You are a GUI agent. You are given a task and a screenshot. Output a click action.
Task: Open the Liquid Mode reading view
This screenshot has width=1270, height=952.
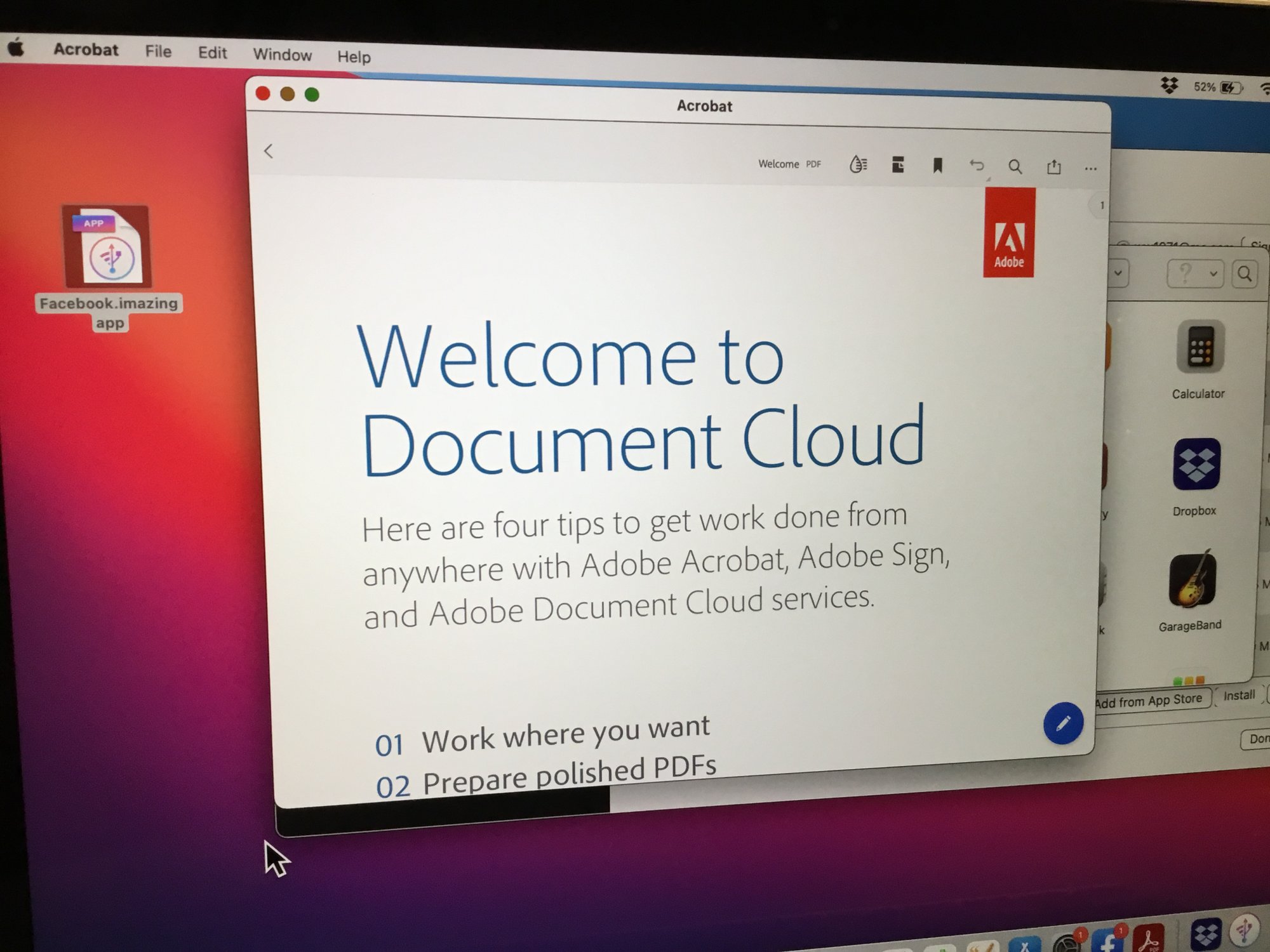pyautogui.click(x=858, y=164)
